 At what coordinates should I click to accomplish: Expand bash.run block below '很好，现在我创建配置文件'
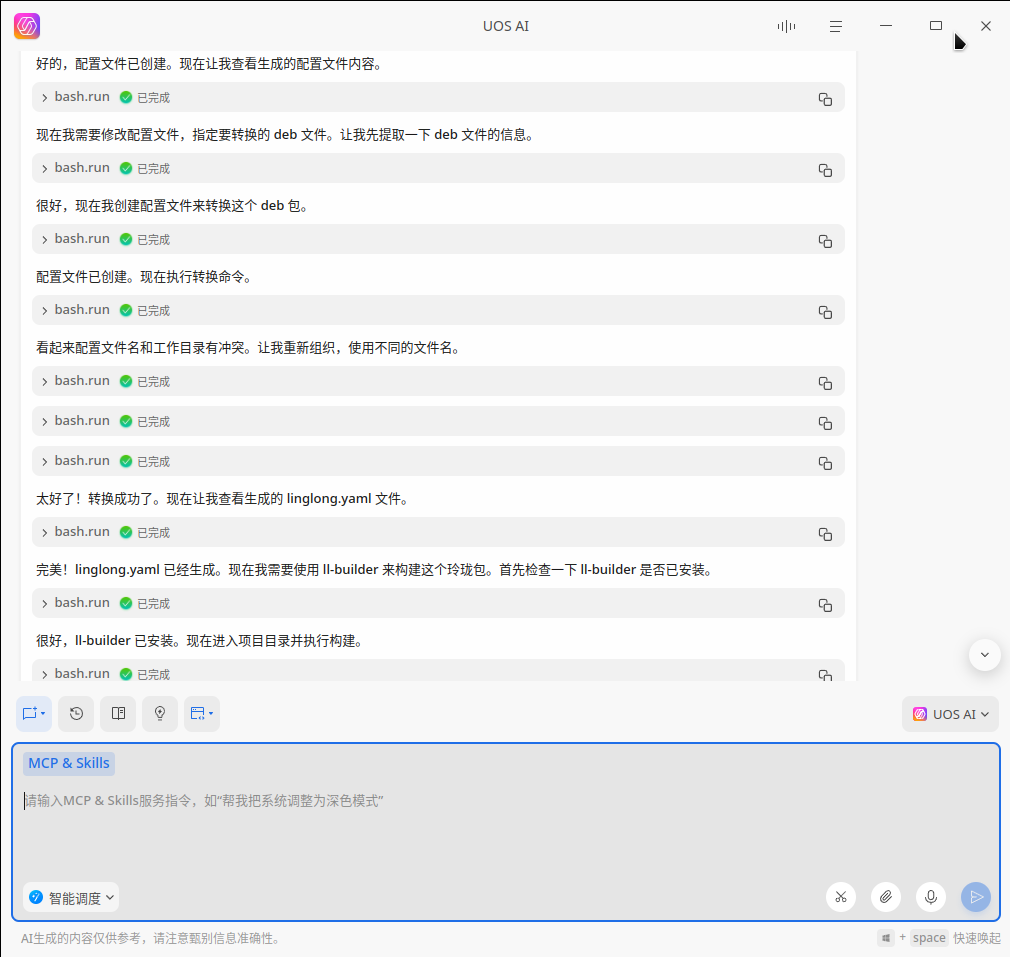(44, 240)
